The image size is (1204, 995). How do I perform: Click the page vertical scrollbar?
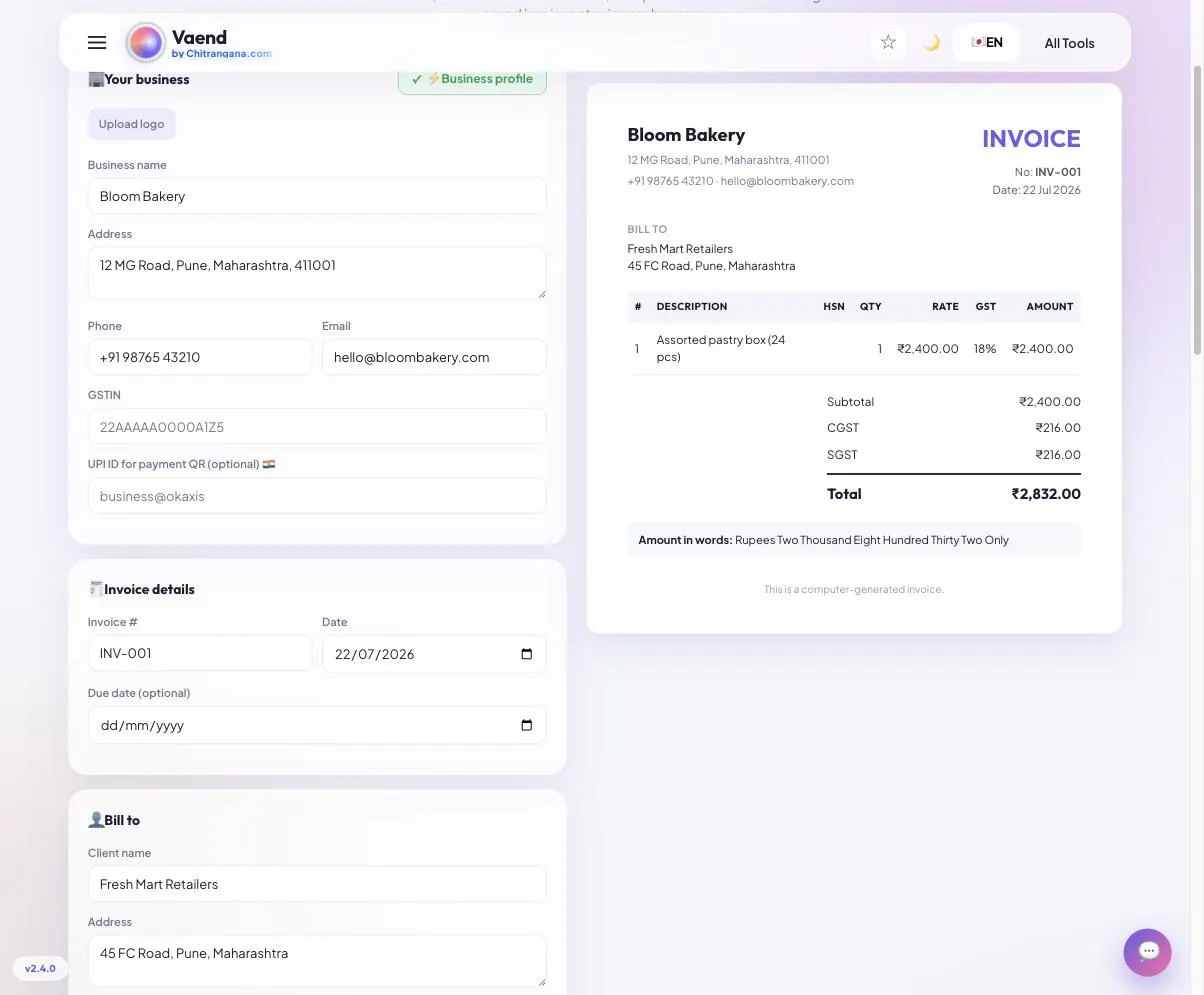(1197, 210)
